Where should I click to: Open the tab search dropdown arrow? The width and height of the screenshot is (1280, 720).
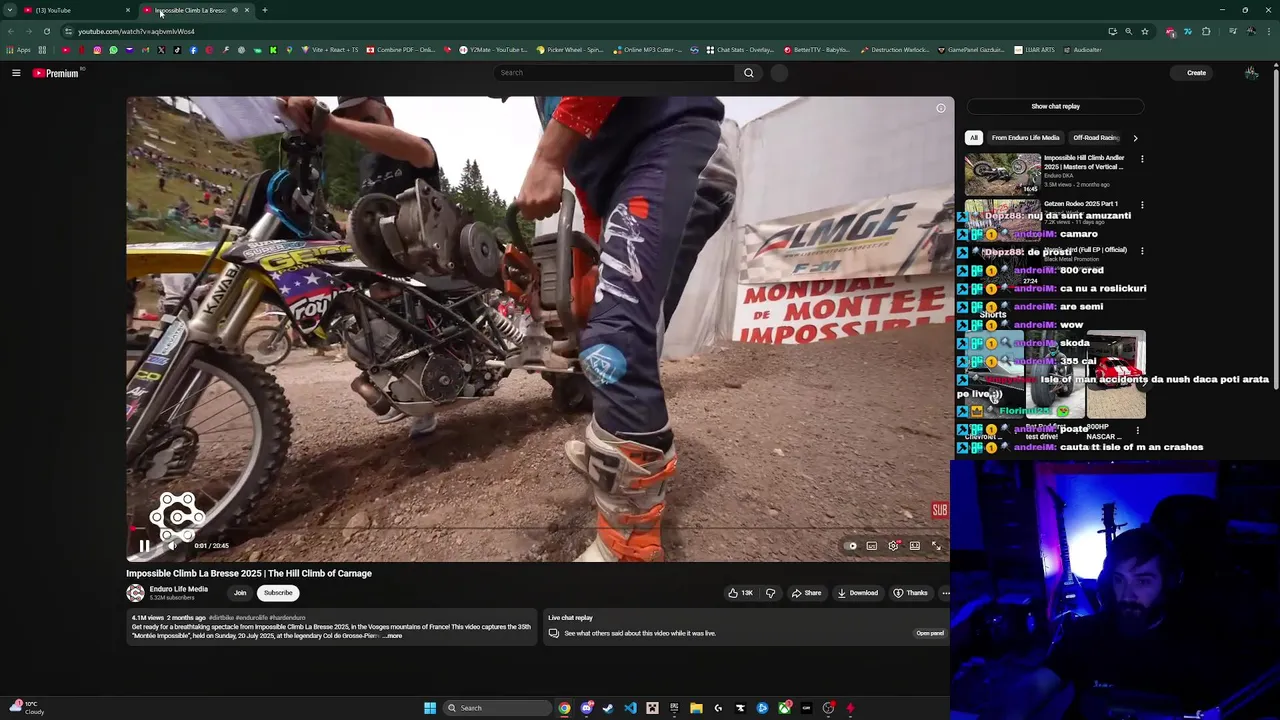coord(10,10)
